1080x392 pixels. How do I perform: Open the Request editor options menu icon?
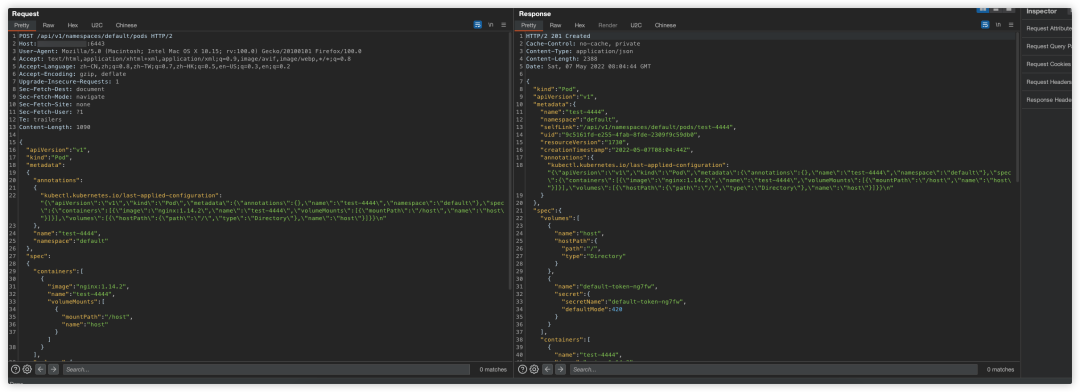click(x=503, y=25)
